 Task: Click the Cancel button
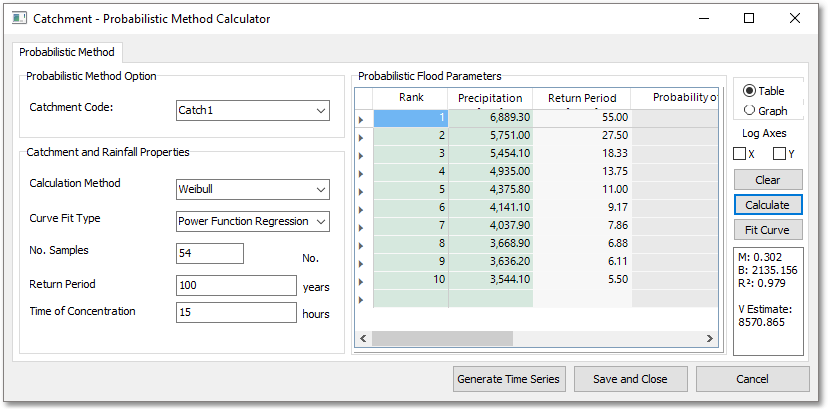tap(752, 379)
